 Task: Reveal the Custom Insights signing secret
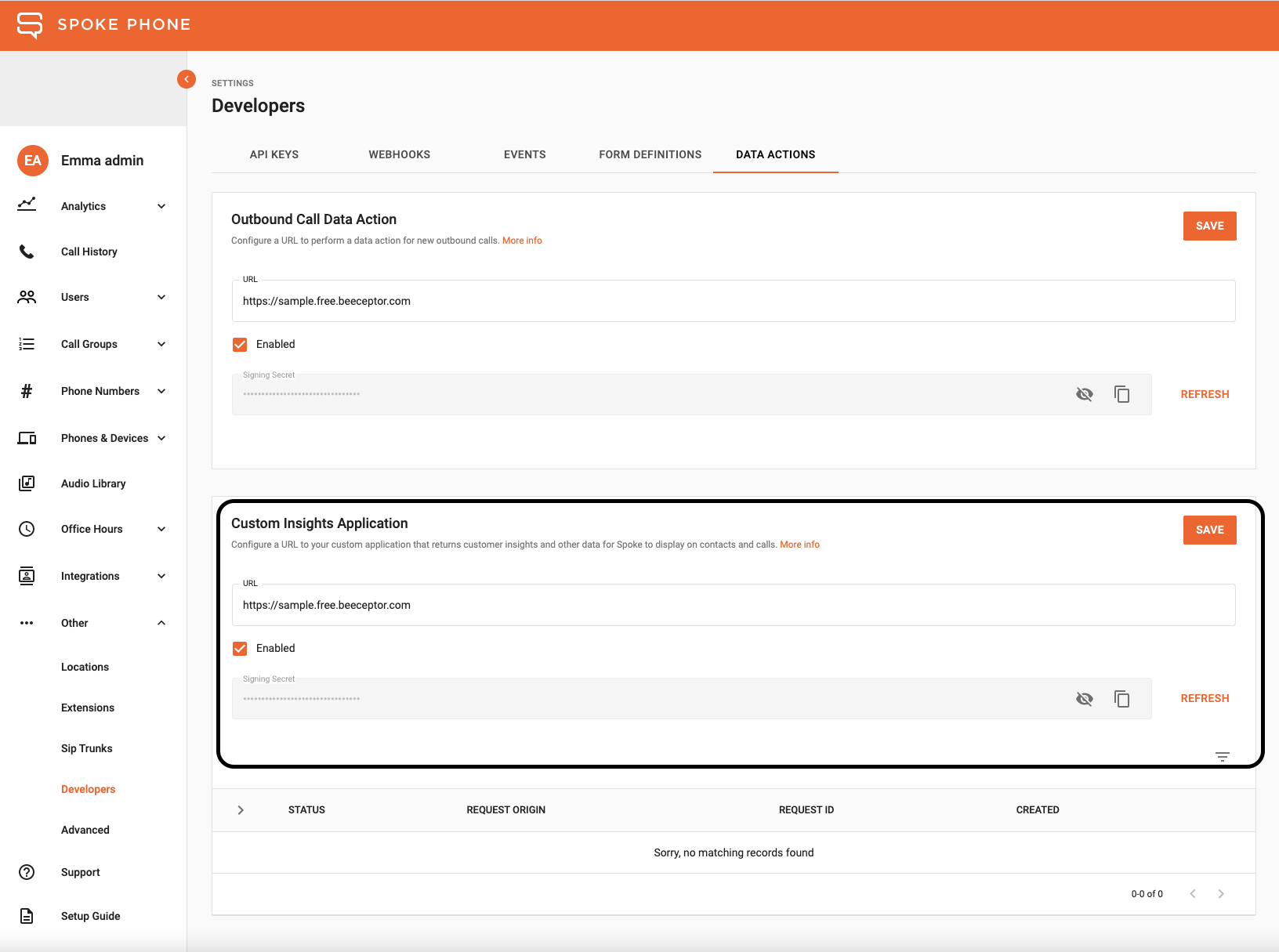point(1085,698)
